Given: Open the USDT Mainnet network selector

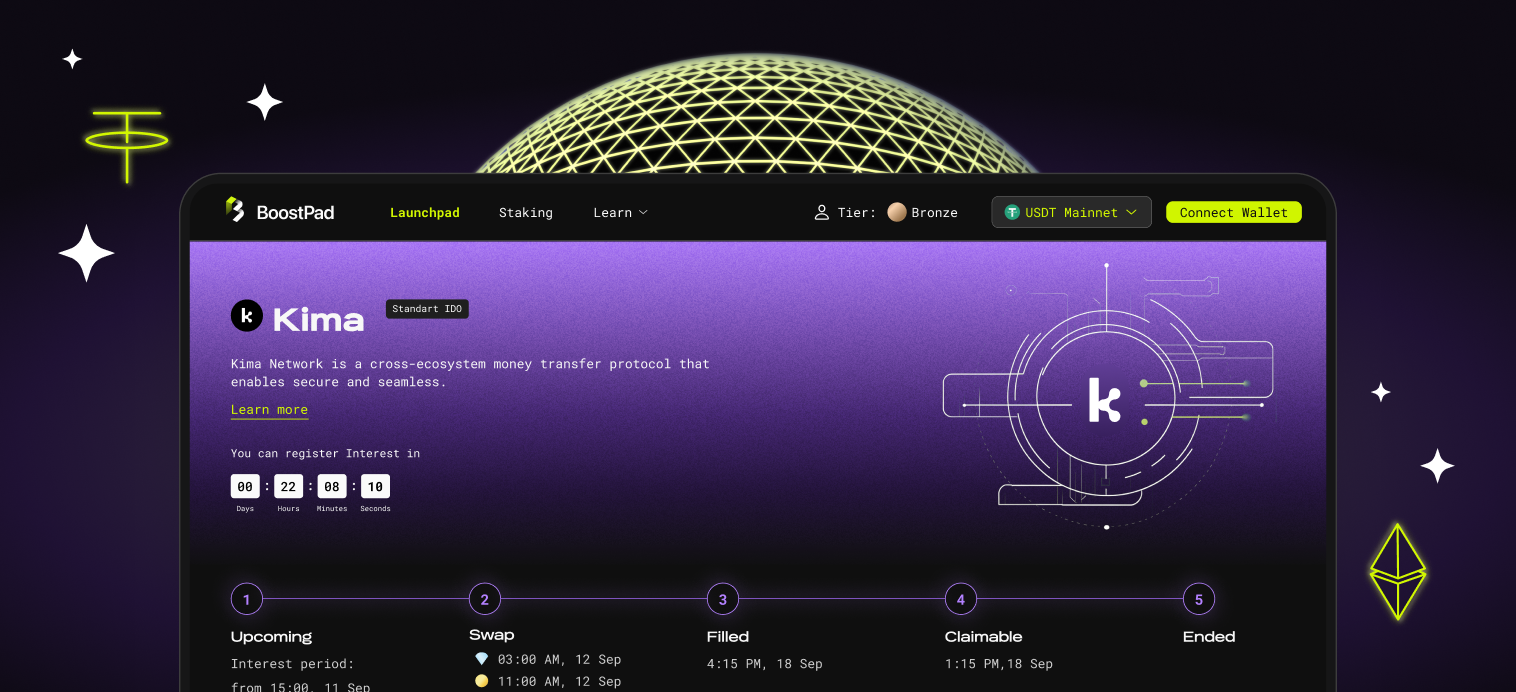Looking at the screenshot, I should pos(1070,213).
